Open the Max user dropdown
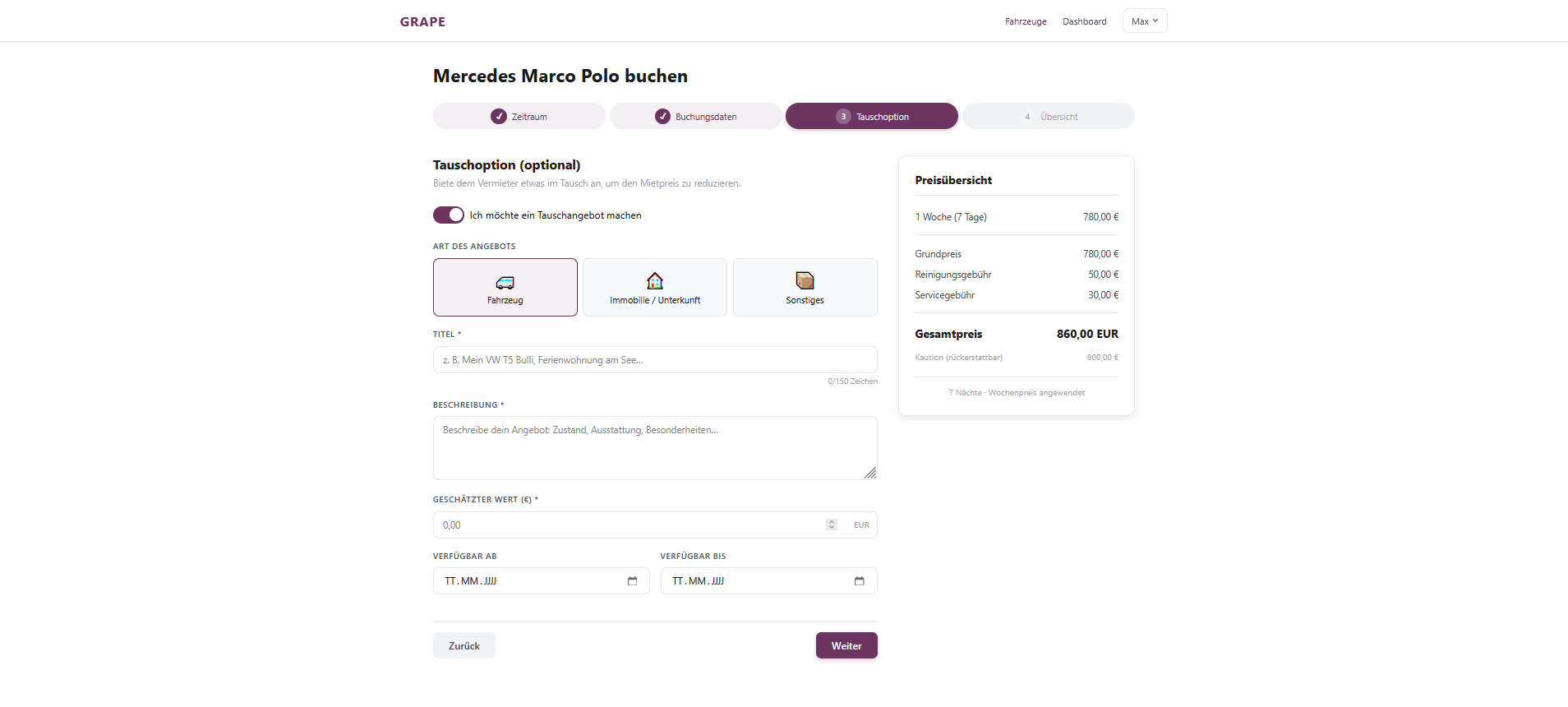Image resolution: width=1568 pixels, height=707 pixels. pos(1144,21)
